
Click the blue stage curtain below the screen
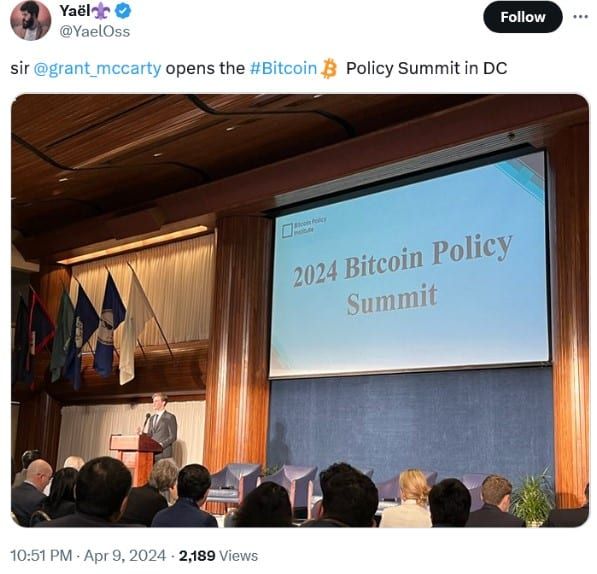tap(411, 421)
